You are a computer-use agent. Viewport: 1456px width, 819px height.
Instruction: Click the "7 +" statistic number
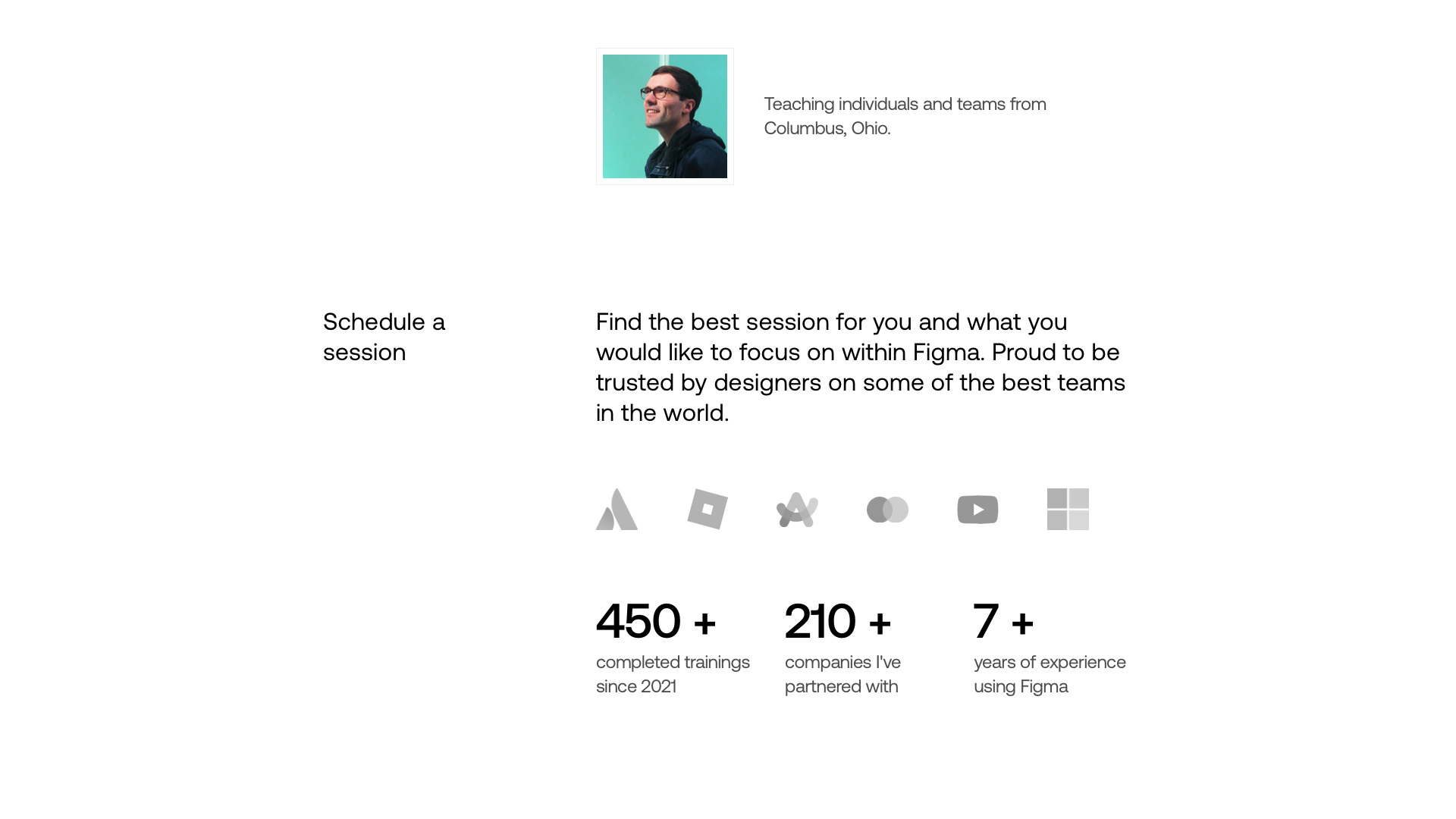(x=1003, y=621)
